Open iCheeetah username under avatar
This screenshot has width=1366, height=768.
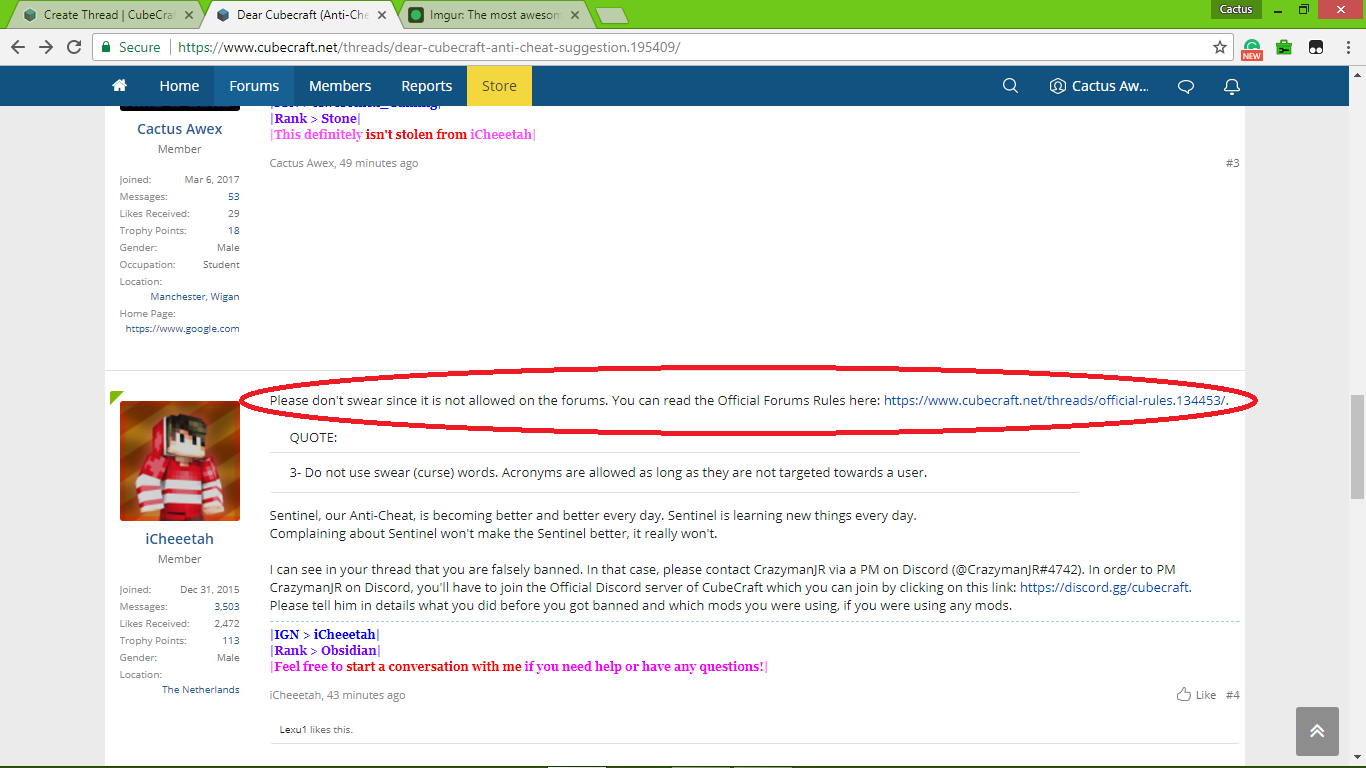point(180,539)
